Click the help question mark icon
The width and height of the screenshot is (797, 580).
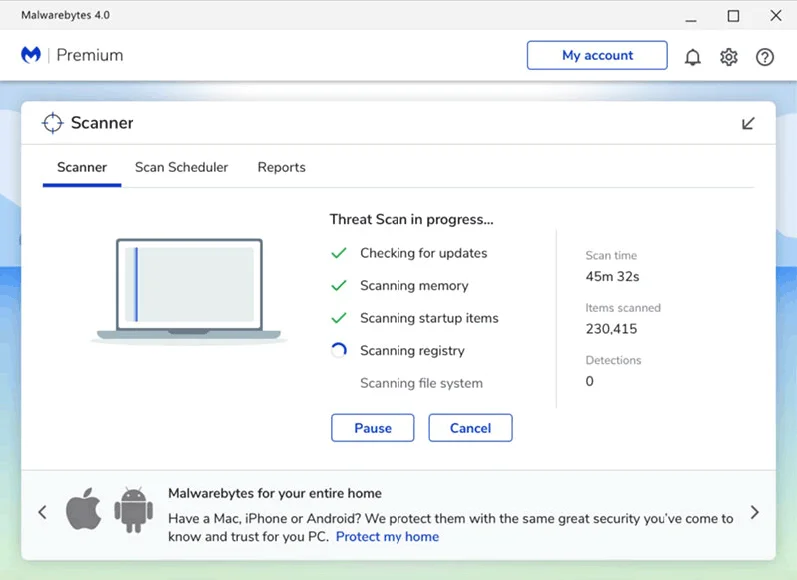pyautogui.click(x=765, y=57)
